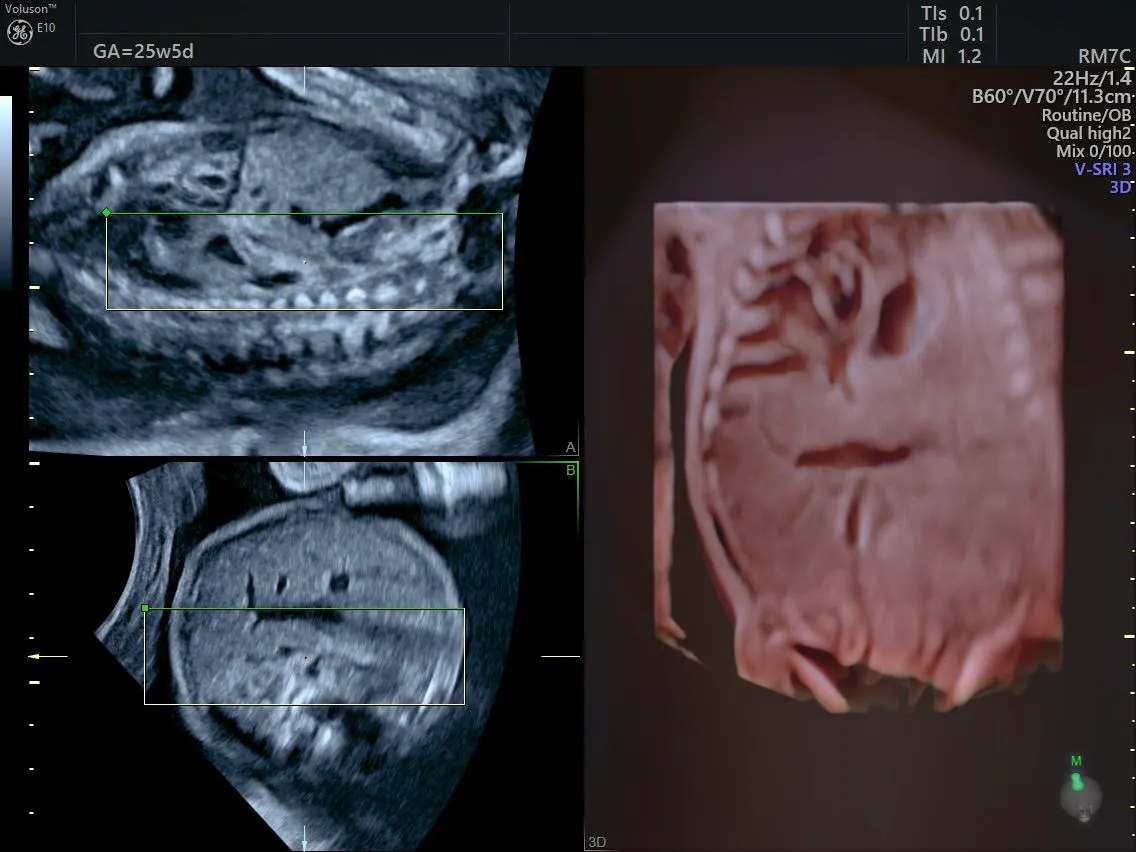
Task: Click the Routine/OB preset text
Action: click(1086, 114)
